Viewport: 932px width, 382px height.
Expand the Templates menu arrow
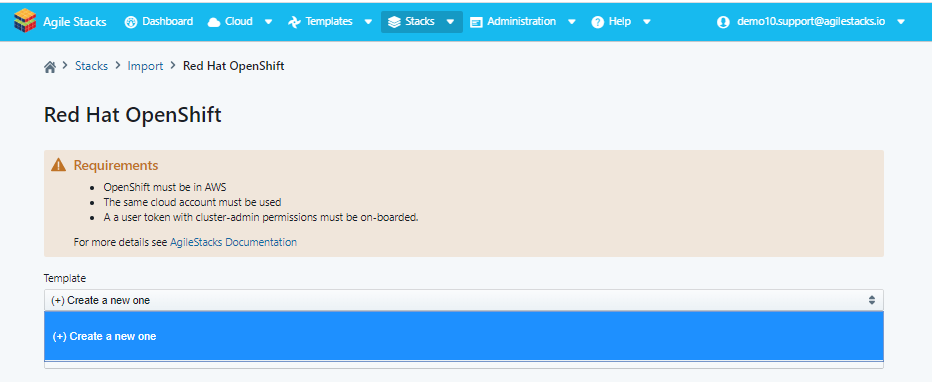click(x=368, y=22)
